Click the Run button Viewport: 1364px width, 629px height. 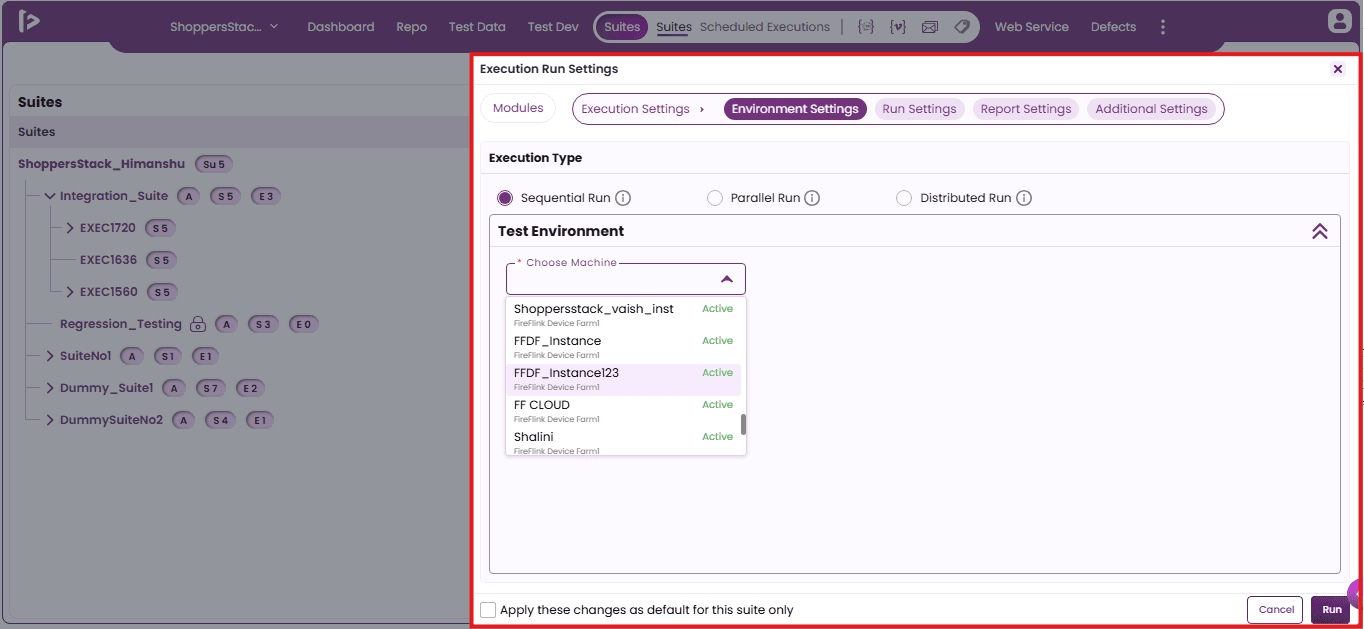[x=1331, y=610]
